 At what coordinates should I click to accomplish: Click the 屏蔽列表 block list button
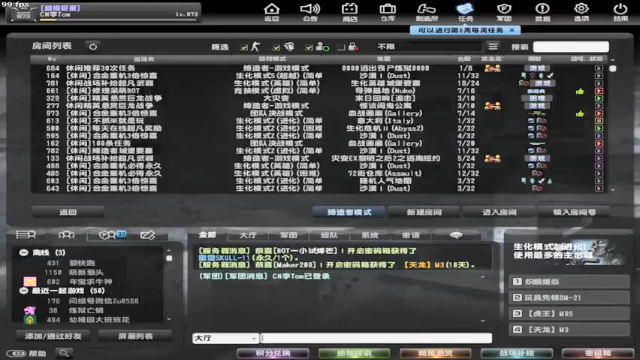click(x=135, y=336)
